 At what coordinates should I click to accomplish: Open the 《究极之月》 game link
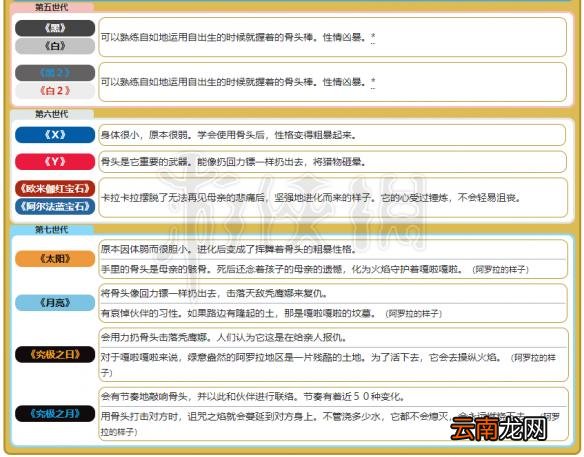pos(55,413)
